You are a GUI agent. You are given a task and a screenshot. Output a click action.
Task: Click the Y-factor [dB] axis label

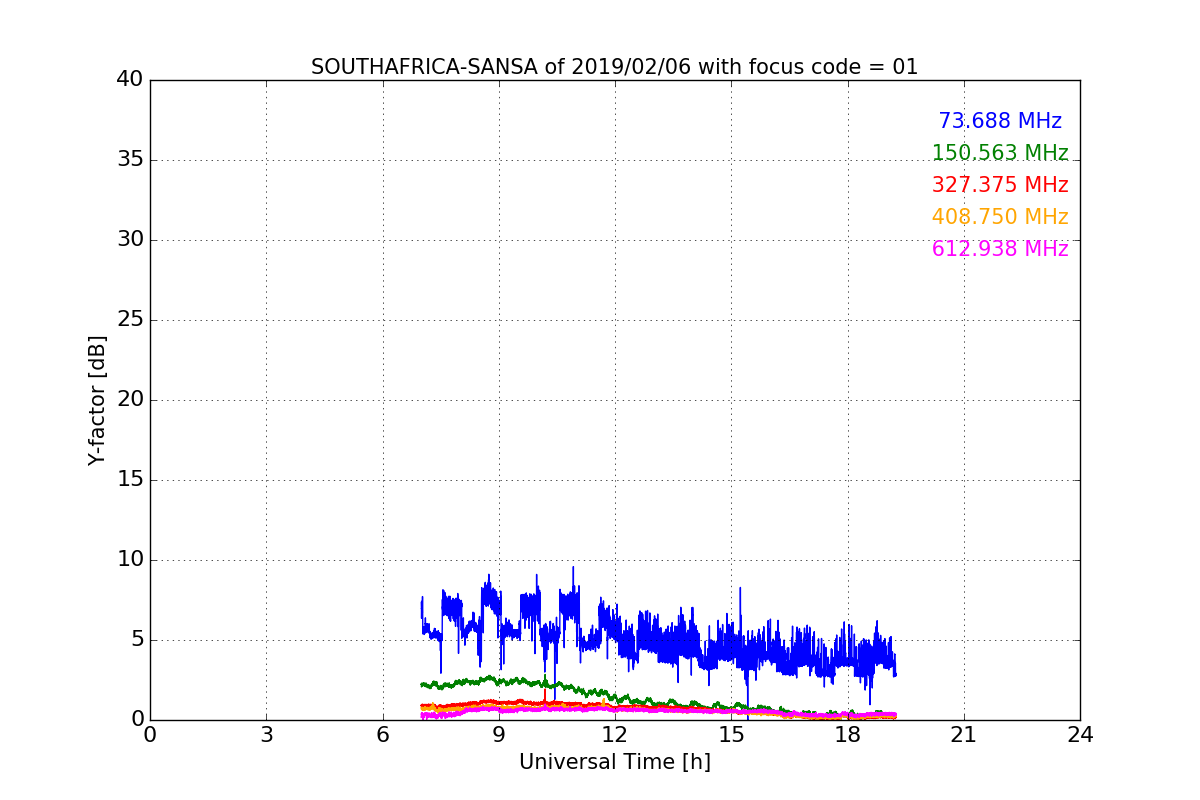tap(97, 400)
